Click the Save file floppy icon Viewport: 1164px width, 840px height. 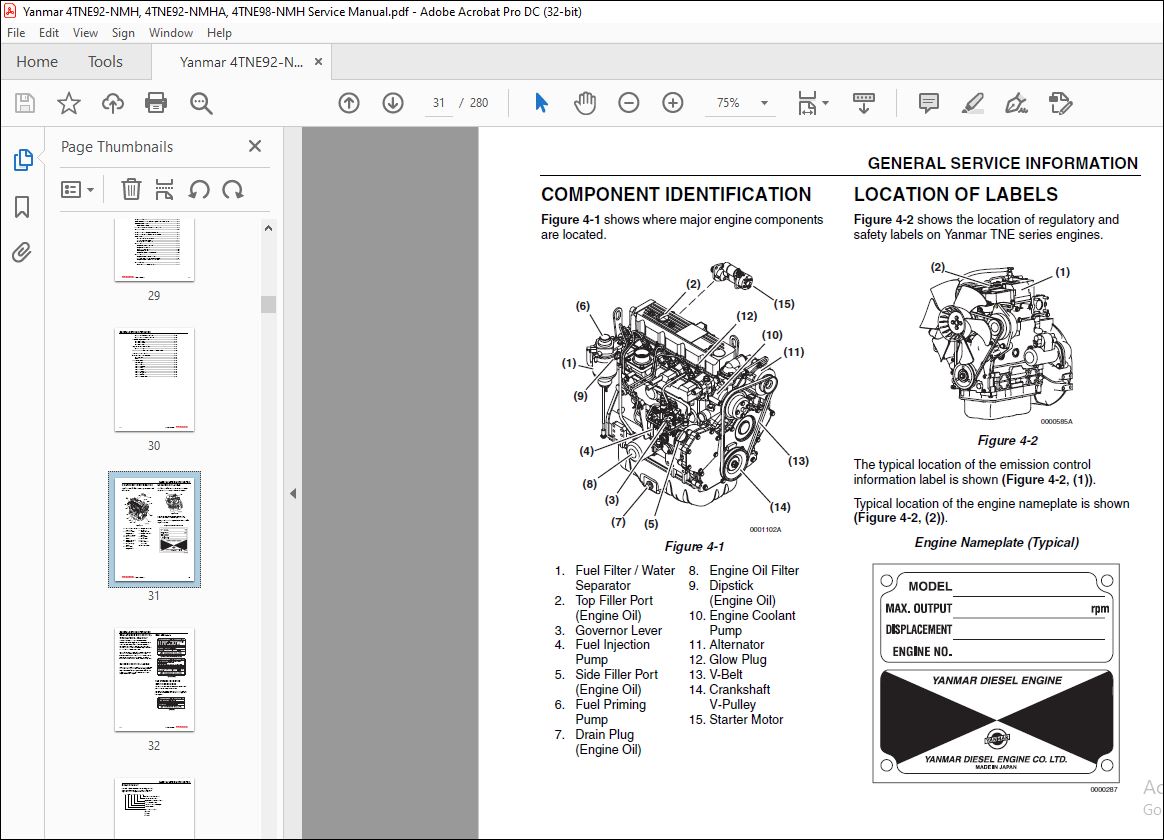[x=24, y=103]
